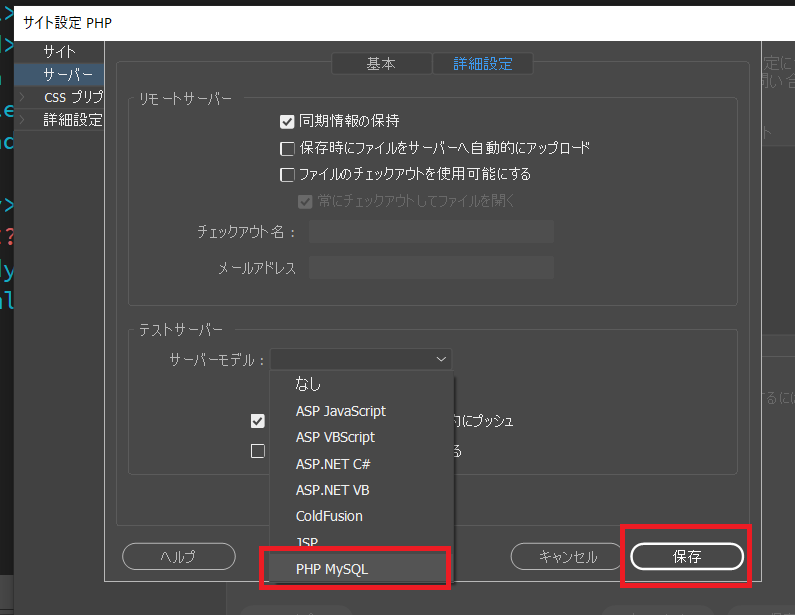Expand the CSS プリプロセッサ category arrow
This screenshot has height=615, width=795.
[x=22, y=97]
